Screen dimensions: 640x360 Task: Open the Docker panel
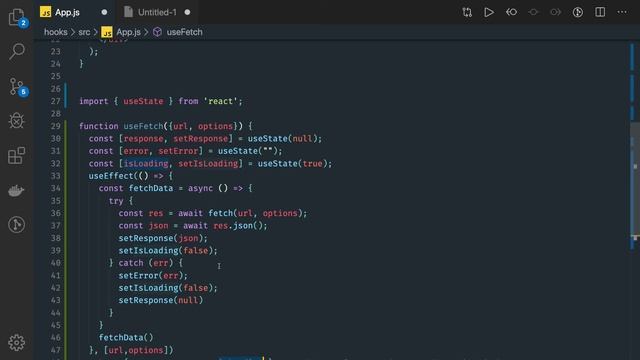click(x=17, y=190)
